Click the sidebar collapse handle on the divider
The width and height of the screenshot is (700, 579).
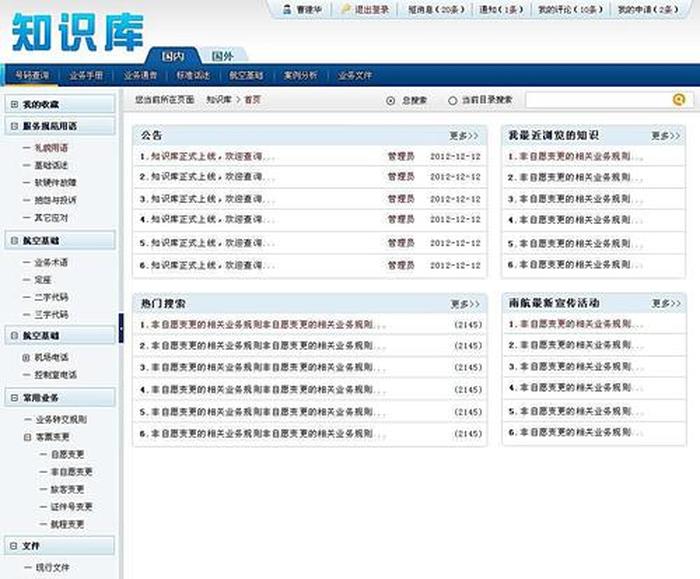[x=121, y=327]
